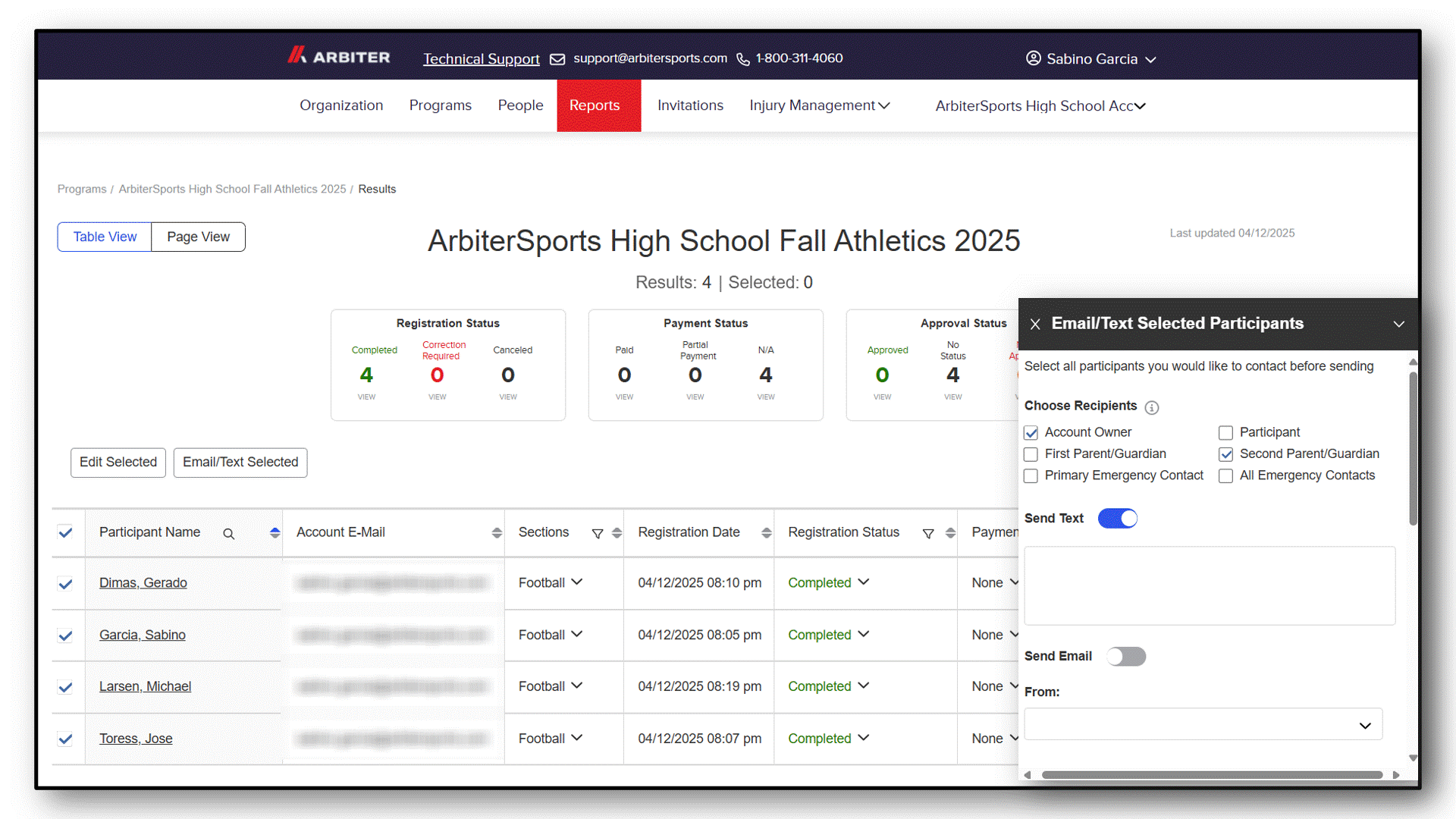The height and width of the screenshot is (819, 1456).
Task: Open participant Toress, Jose
Action: point(136,739)
